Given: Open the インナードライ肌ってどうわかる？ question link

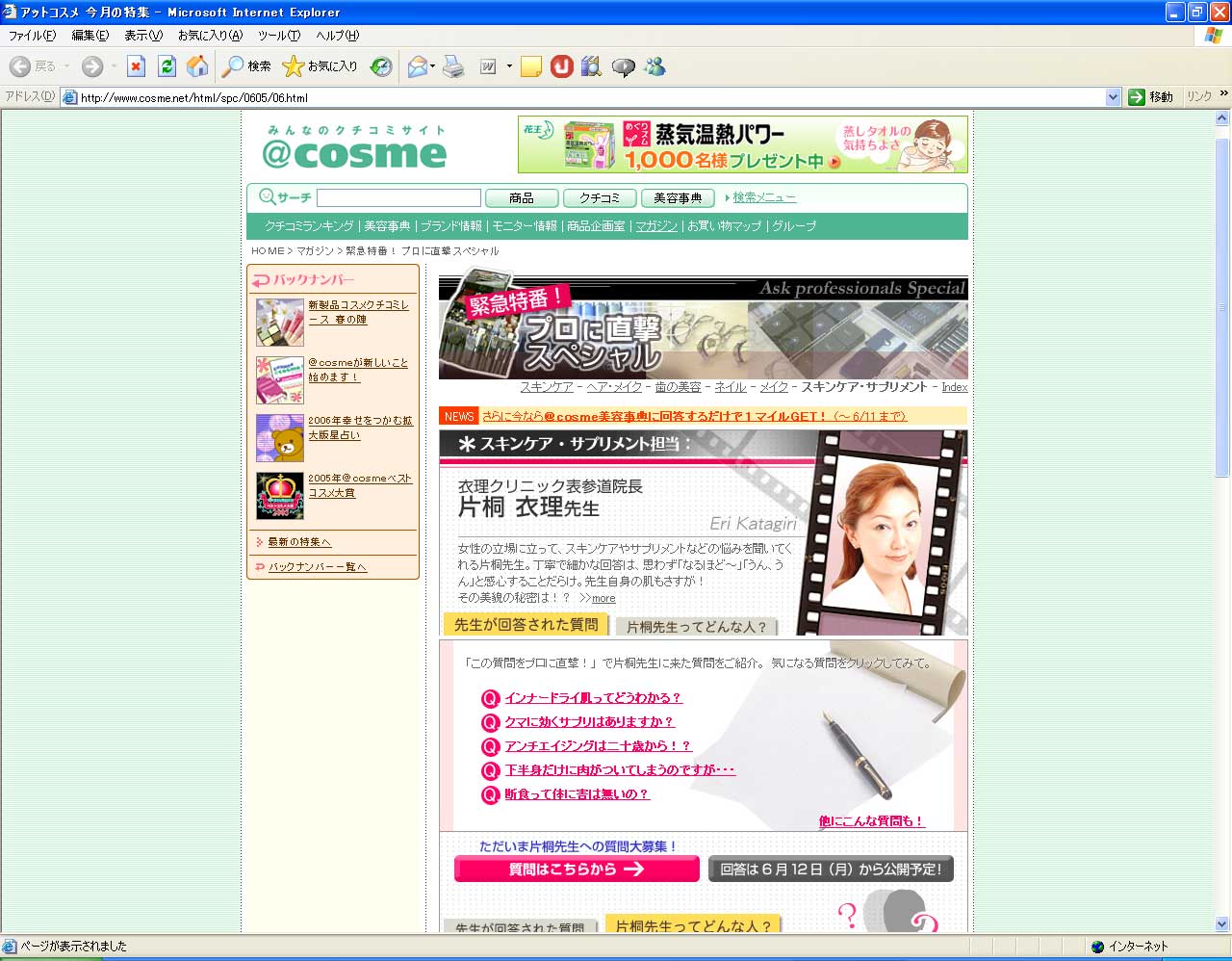Looking at the screenshot, I should (x=593, y=698).
